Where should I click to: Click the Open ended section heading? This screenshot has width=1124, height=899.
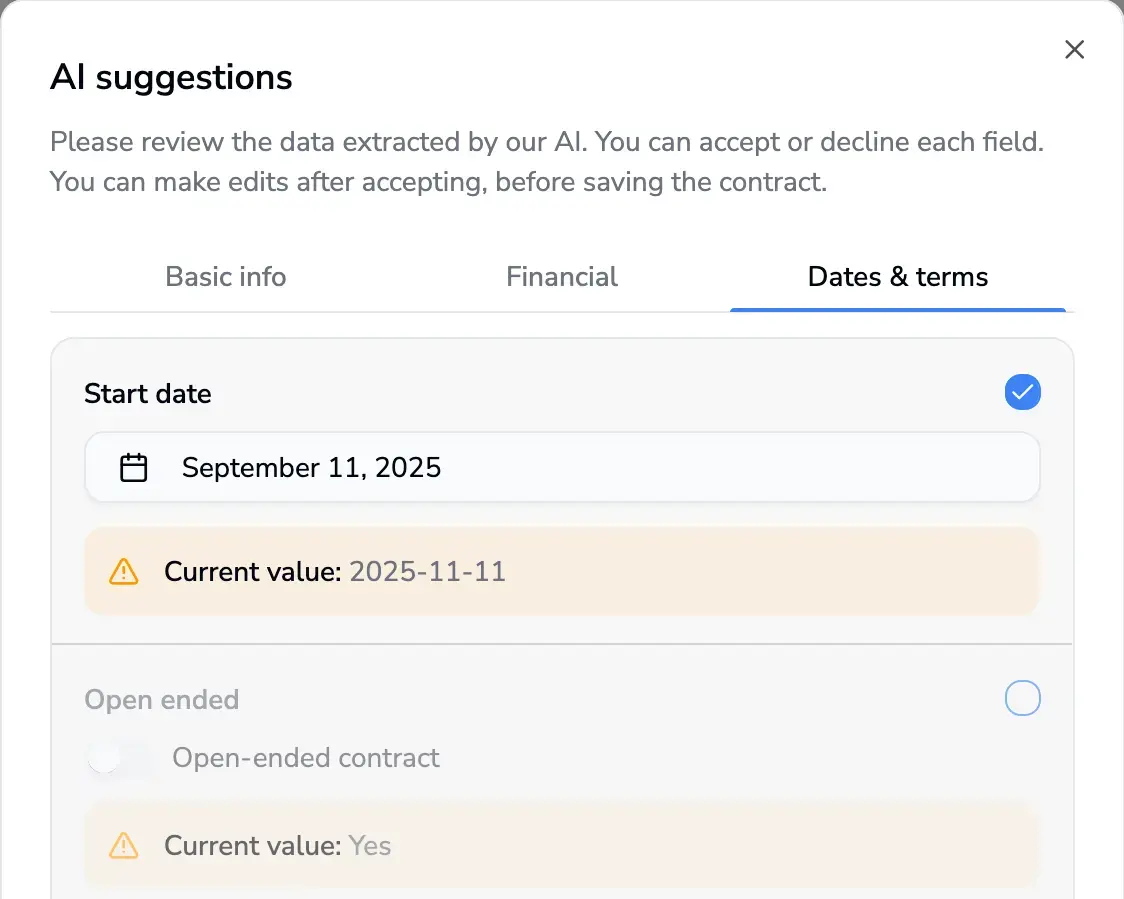coord(161,700)
